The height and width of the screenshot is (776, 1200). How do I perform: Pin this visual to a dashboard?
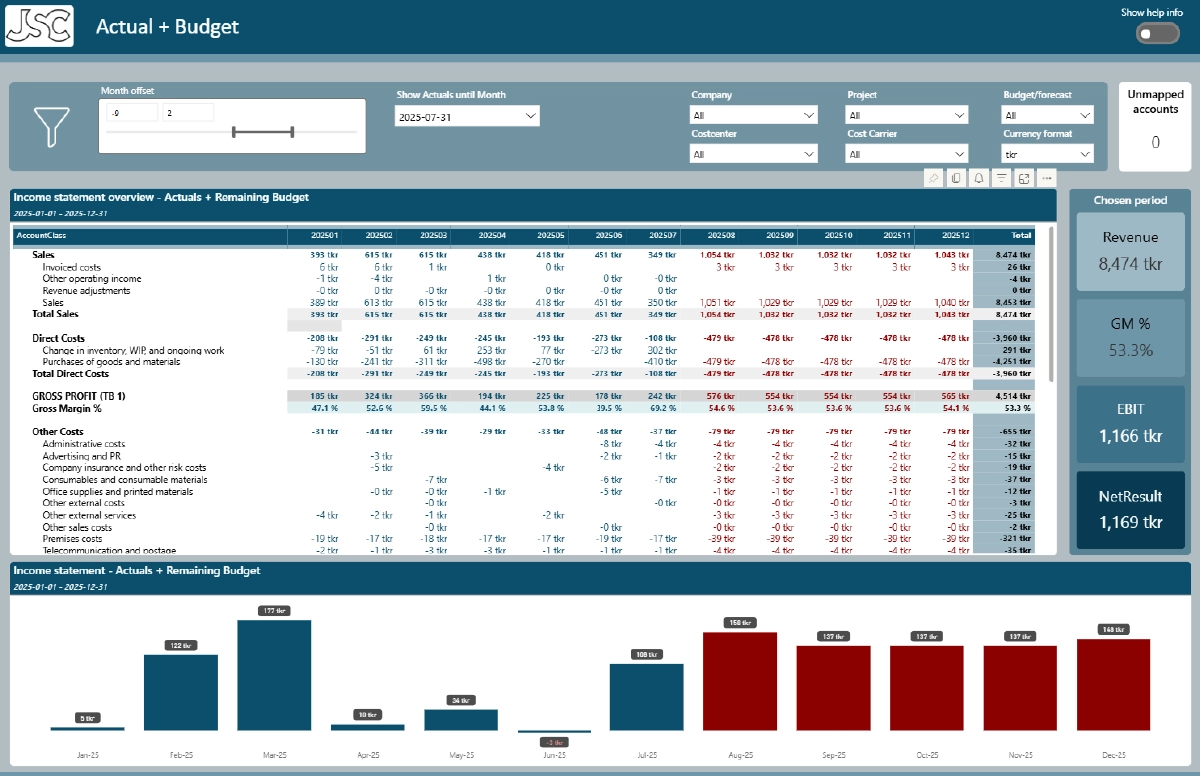point(933,177)
